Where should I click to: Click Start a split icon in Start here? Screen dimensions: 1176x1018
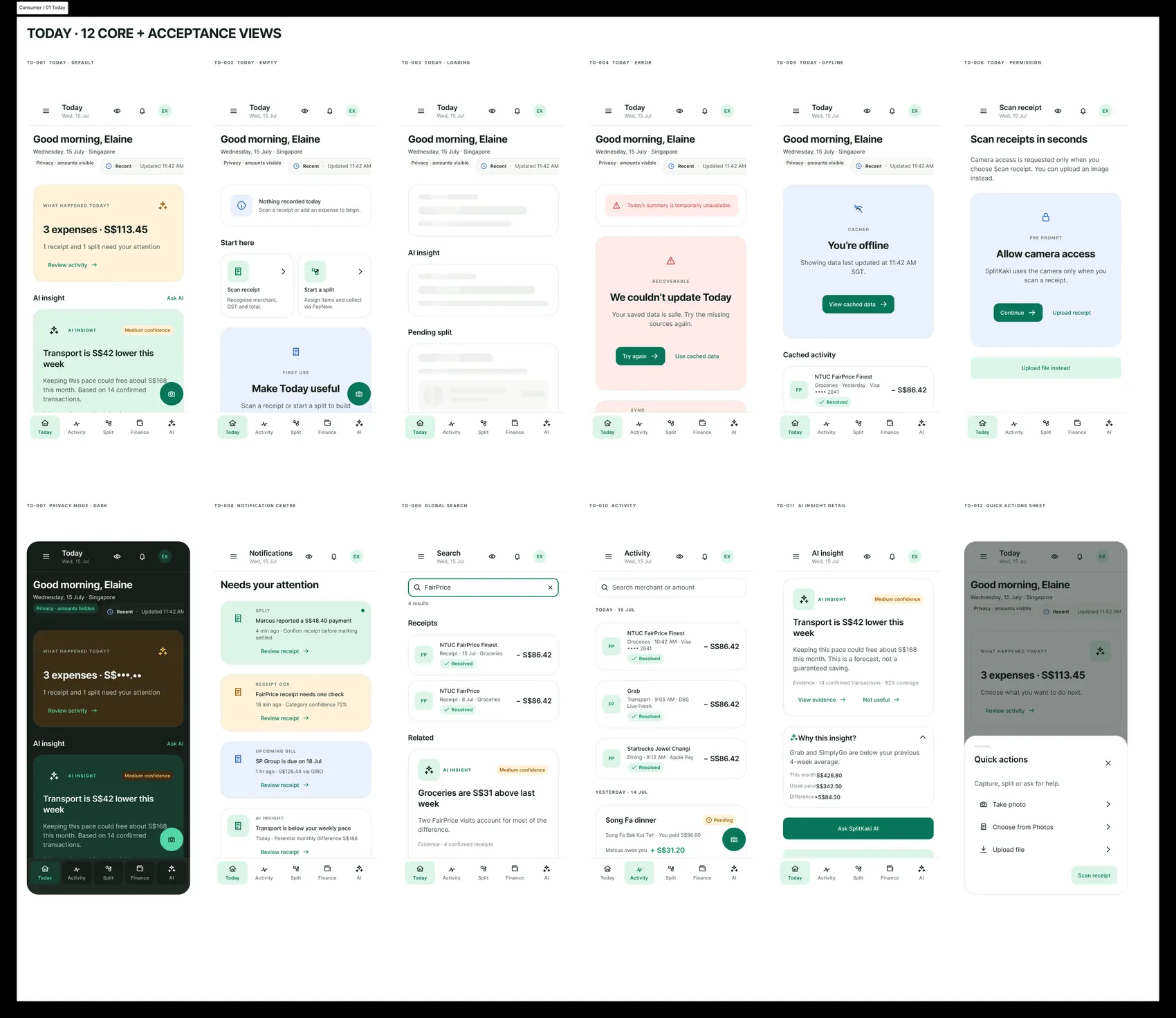[315, 271]
